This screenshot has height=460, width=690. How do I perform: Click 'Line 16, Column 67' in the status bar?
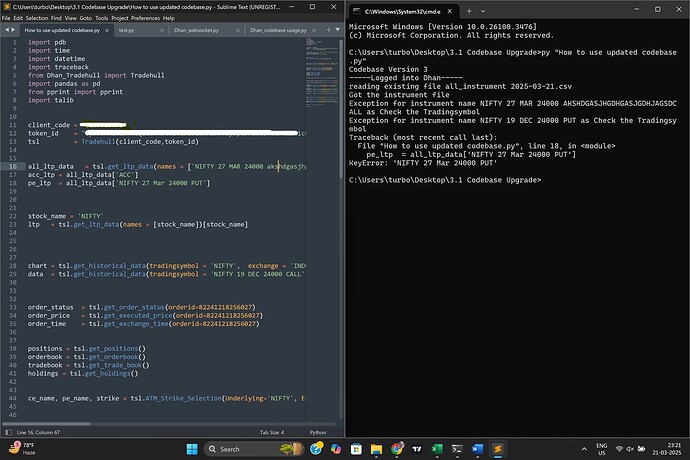click(38, 432)
